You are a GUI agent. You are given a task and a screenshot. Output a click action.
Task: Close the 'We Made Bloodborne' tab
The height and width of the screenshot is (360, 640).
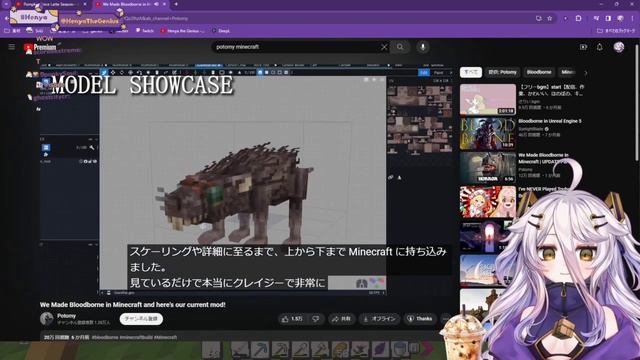tap(164, 4)
